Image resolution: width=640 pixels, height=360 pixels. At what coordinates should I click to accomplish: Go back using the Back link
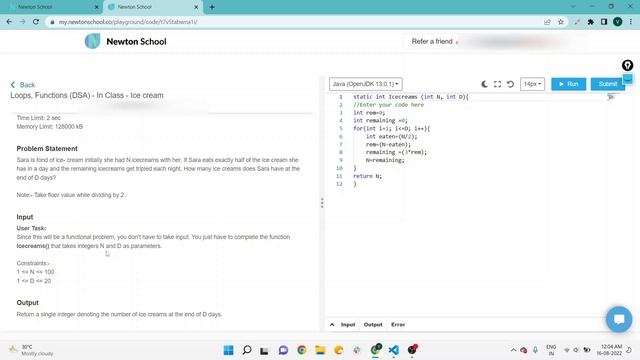(x=23, y=85)
